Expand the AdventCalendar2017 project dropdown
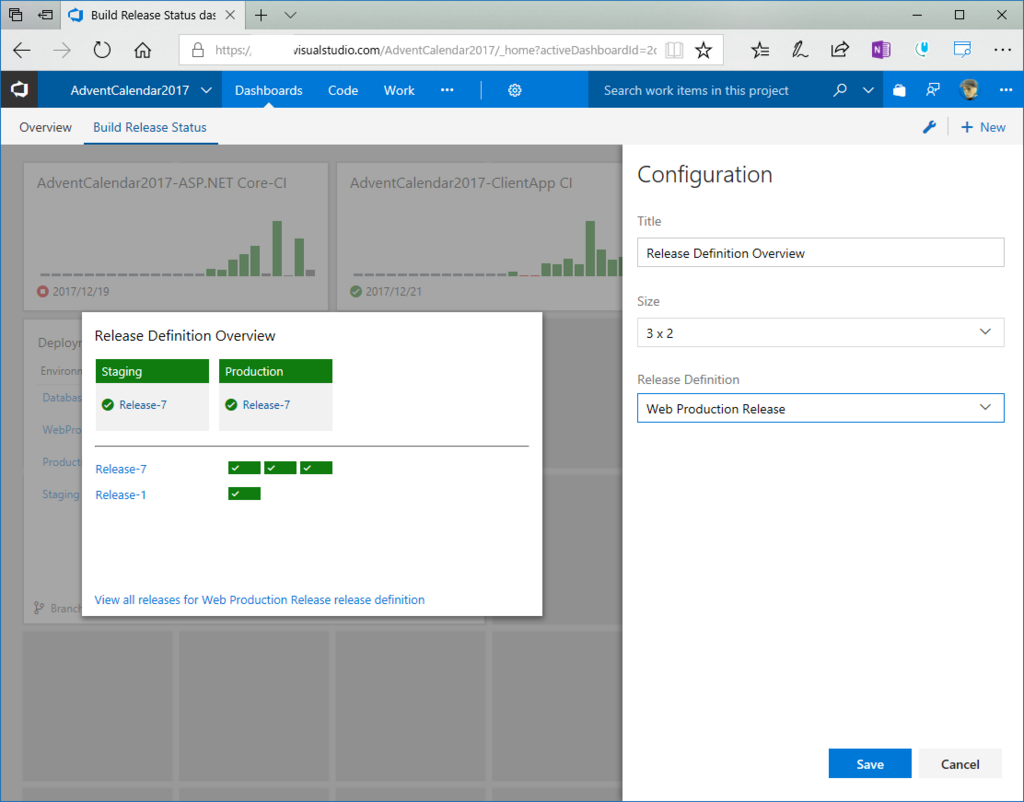Viewport: 1024px width, 802px height. [x=206, y=90]
